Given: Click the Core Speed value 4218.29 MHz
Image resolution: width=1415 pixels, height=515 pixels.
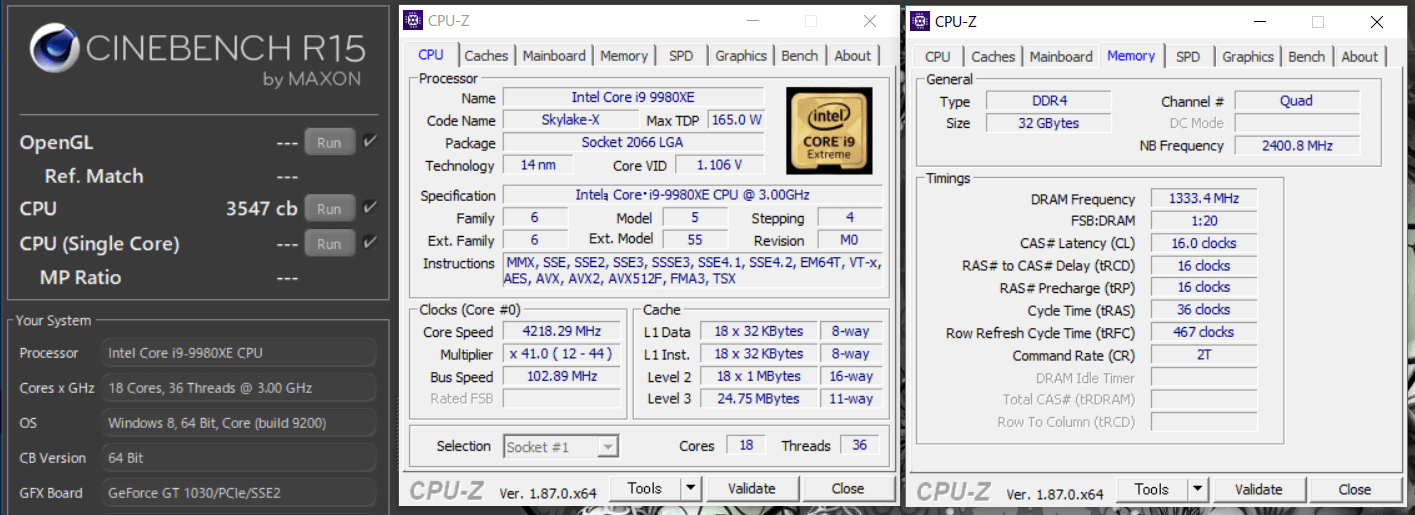Looking at the screenshot, I should pos(561,331).
